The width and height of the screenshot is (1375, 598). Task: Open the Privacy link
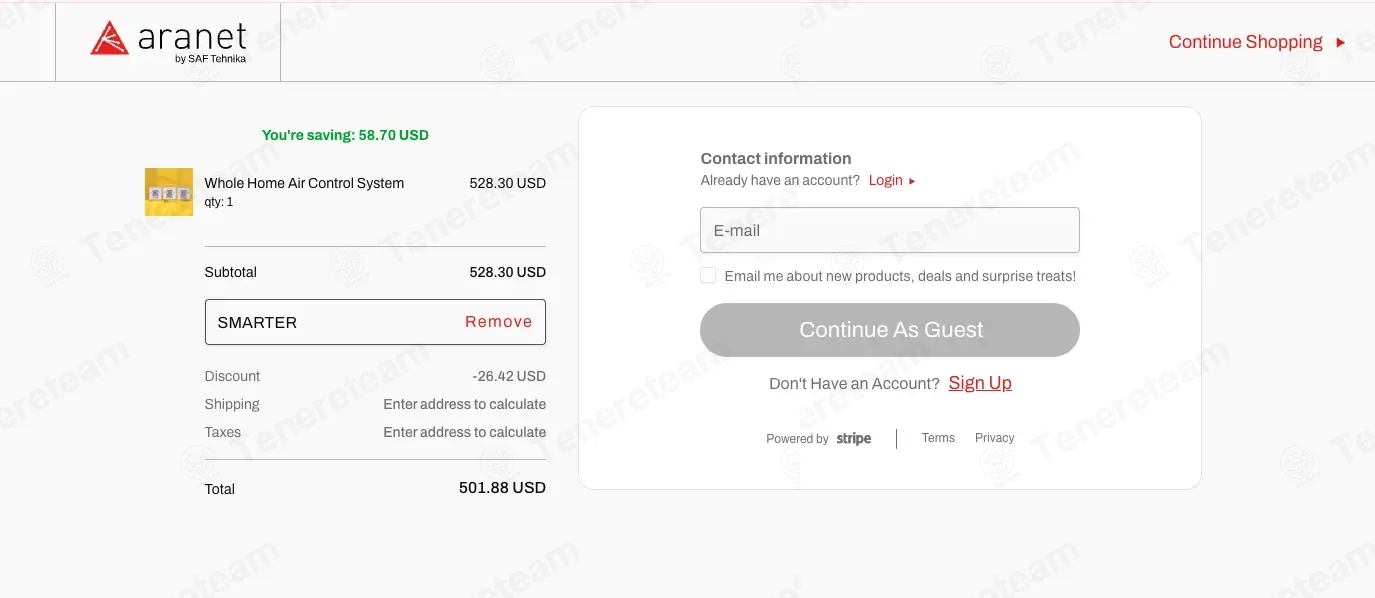tap(995, 438)
